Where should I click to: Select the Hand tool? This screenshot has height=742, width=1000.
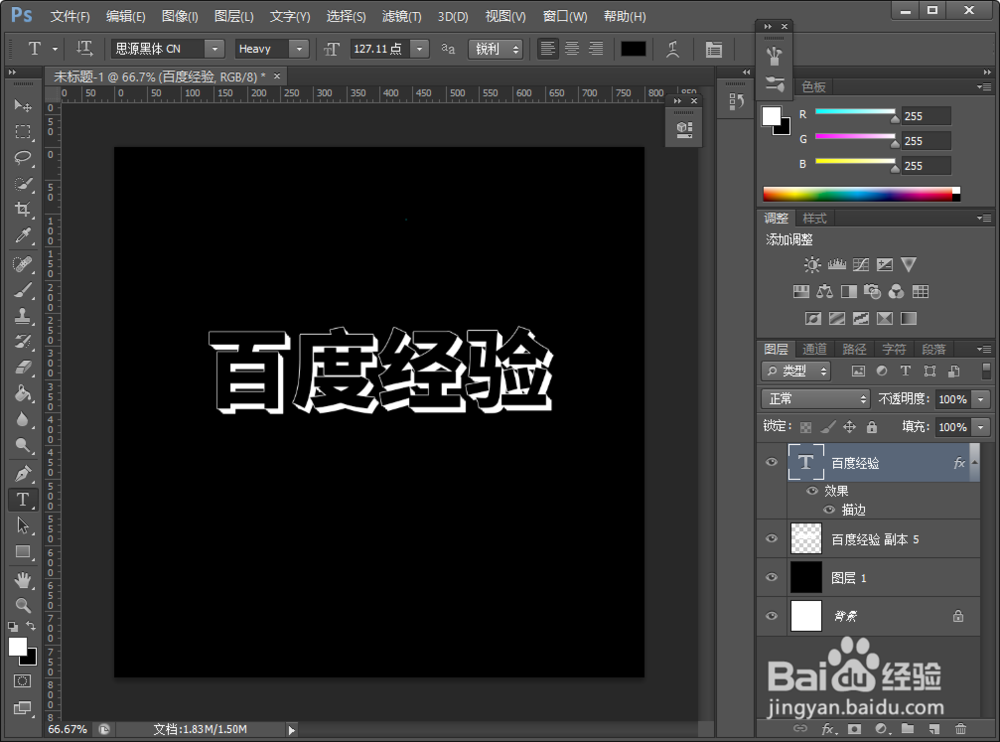pos(23,580)
